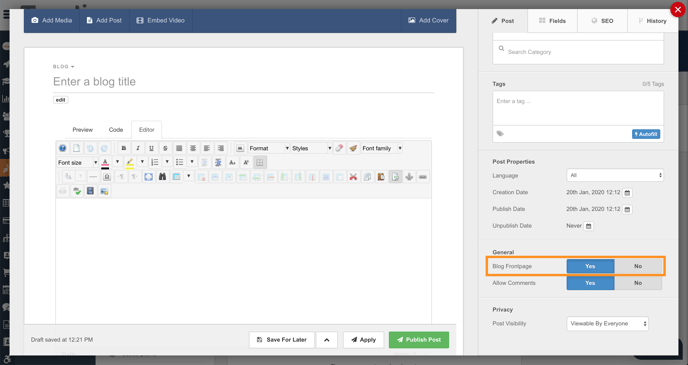Right-align the text
Screen dimensions: 688x365
tap(221, 148)
